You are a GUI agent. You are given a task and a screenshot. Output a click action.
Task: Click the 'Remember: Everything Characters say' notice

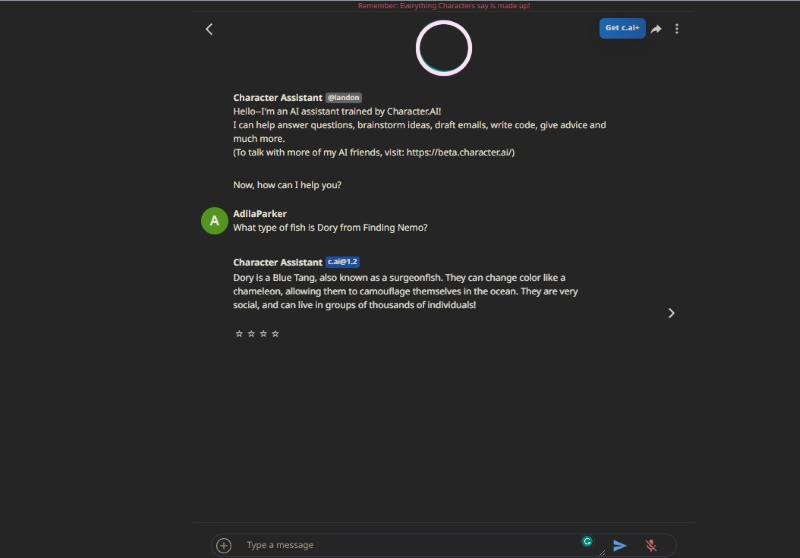point(444,6)
